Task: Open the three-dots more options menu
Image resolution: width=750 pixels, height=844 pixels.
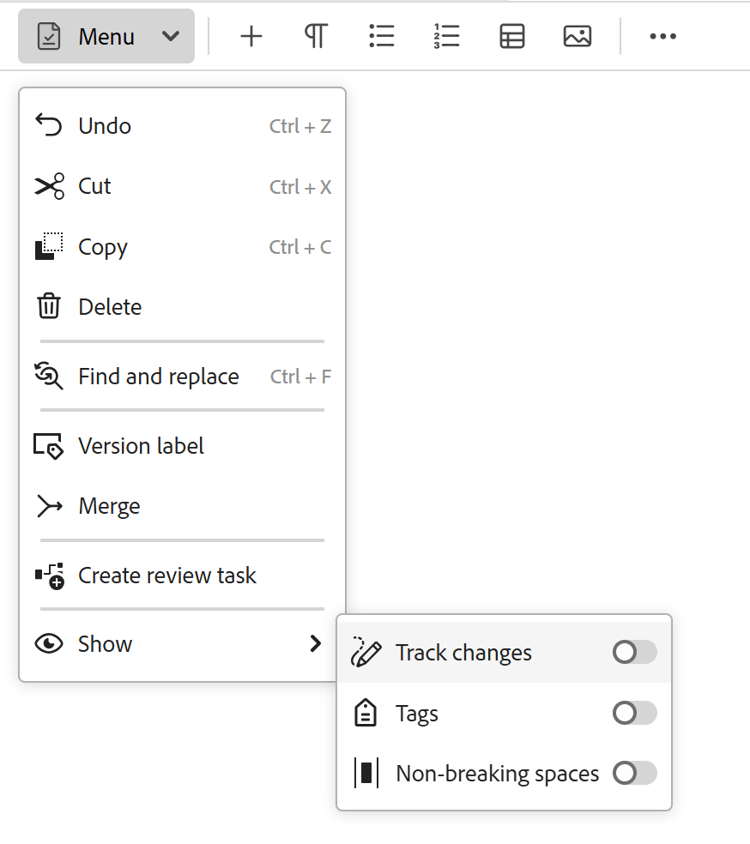Action: [x=662, y=37]
